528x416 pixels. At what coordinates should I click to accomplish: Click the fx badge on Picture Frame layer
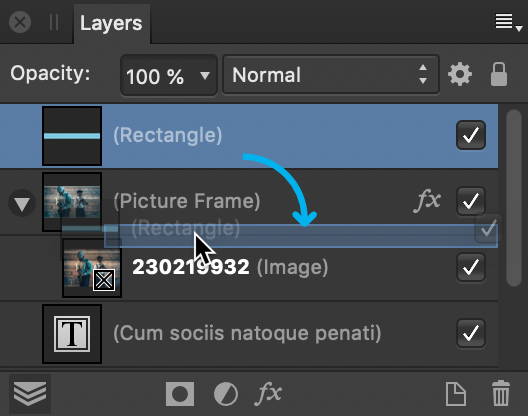coord(427,200)
